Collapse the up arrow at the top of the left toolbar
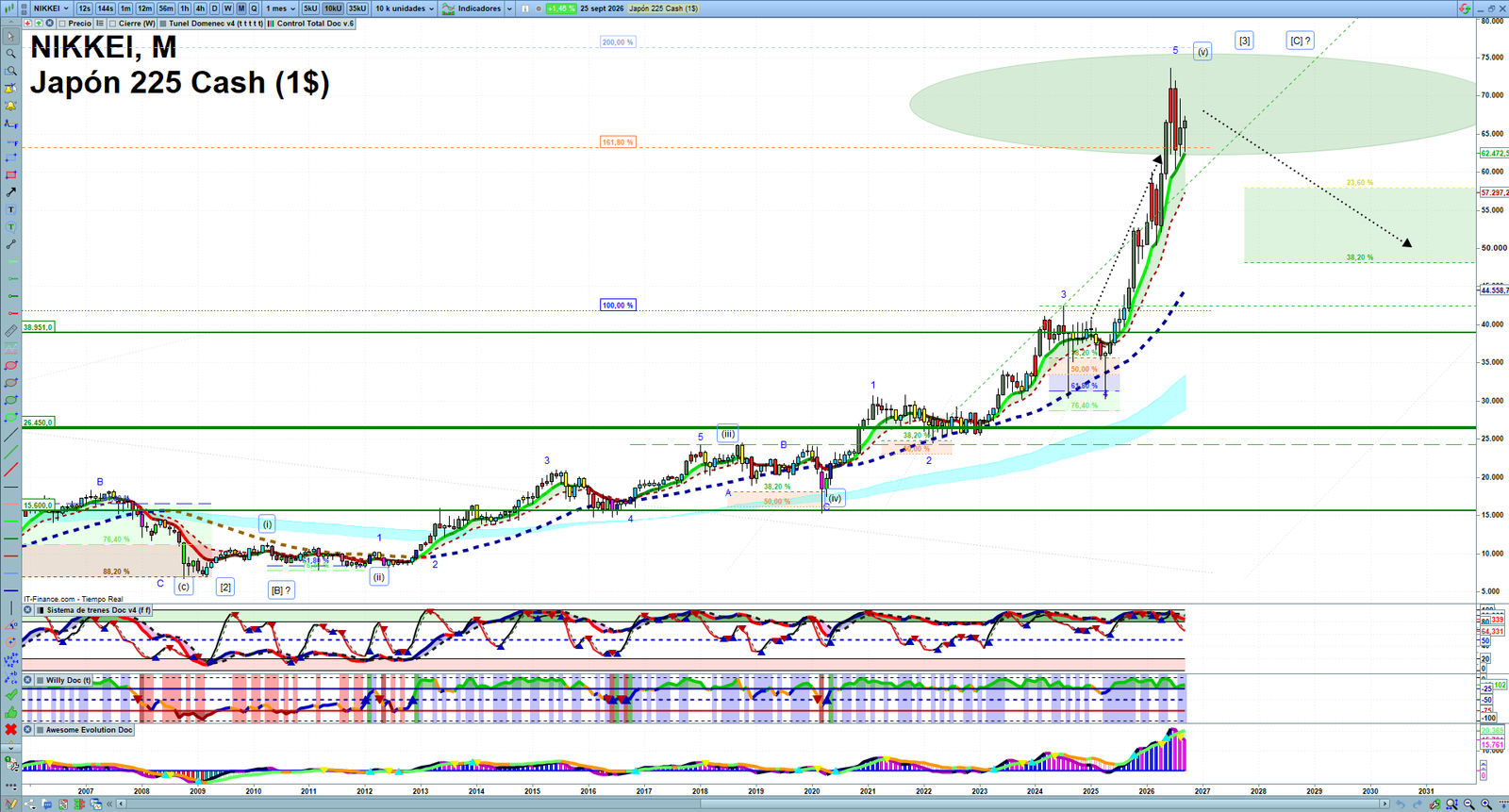The height and width of the screenshot is (812, 1509). point(11,22)
